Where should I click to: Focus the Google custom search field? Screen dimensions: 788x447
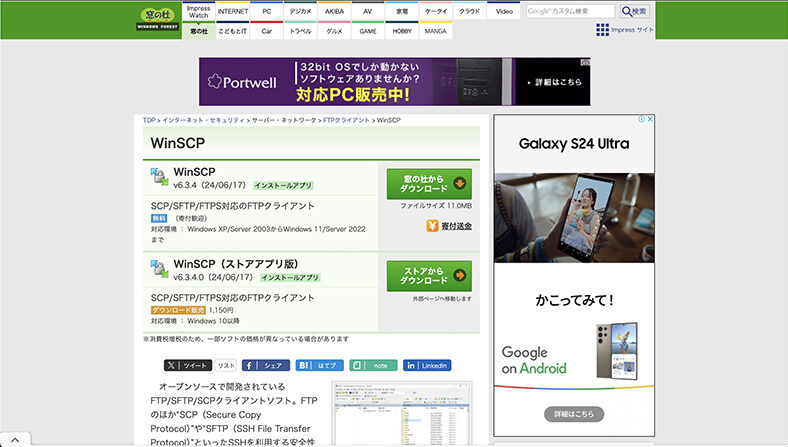click(x=570, y=11)
